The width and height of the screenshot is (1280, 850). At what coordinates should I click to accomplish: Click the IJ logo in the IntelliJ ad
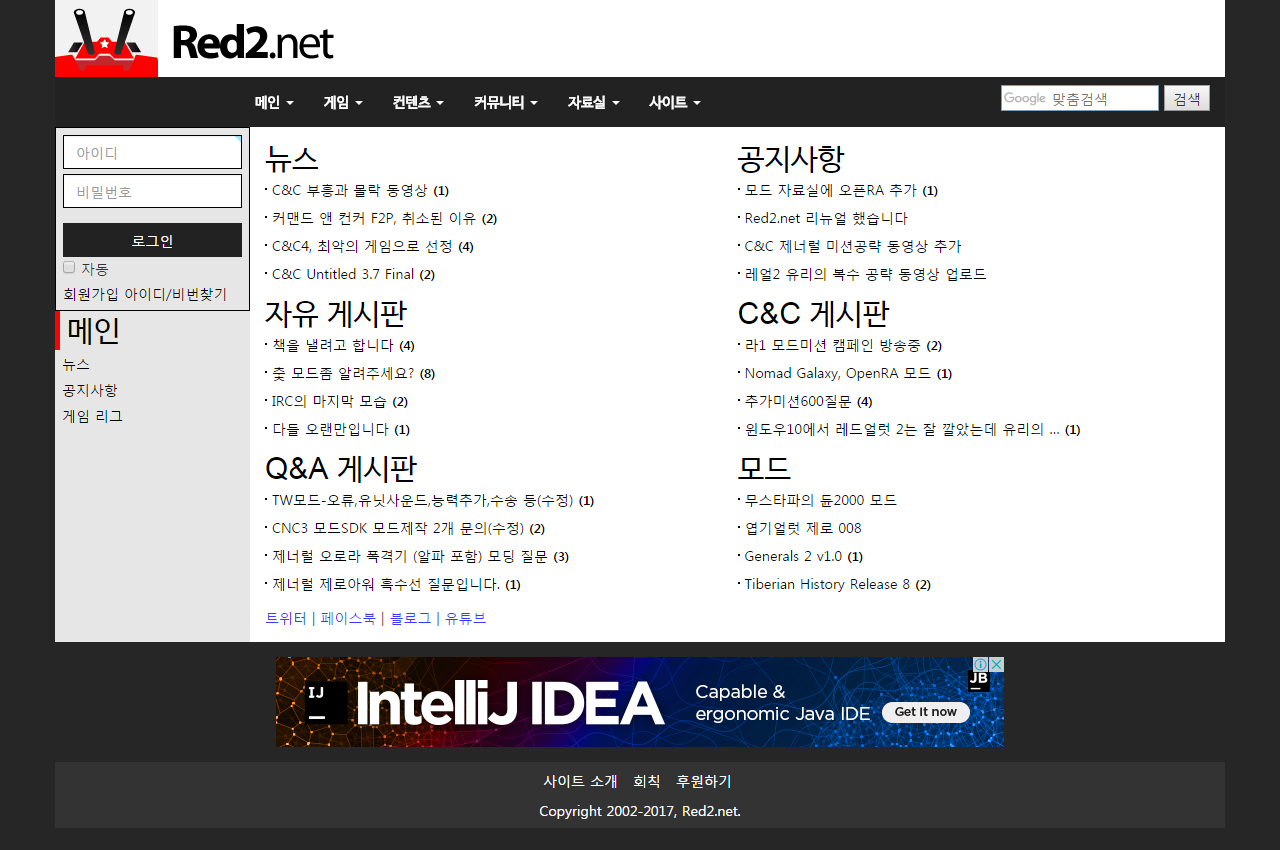(x=327, y=702)
